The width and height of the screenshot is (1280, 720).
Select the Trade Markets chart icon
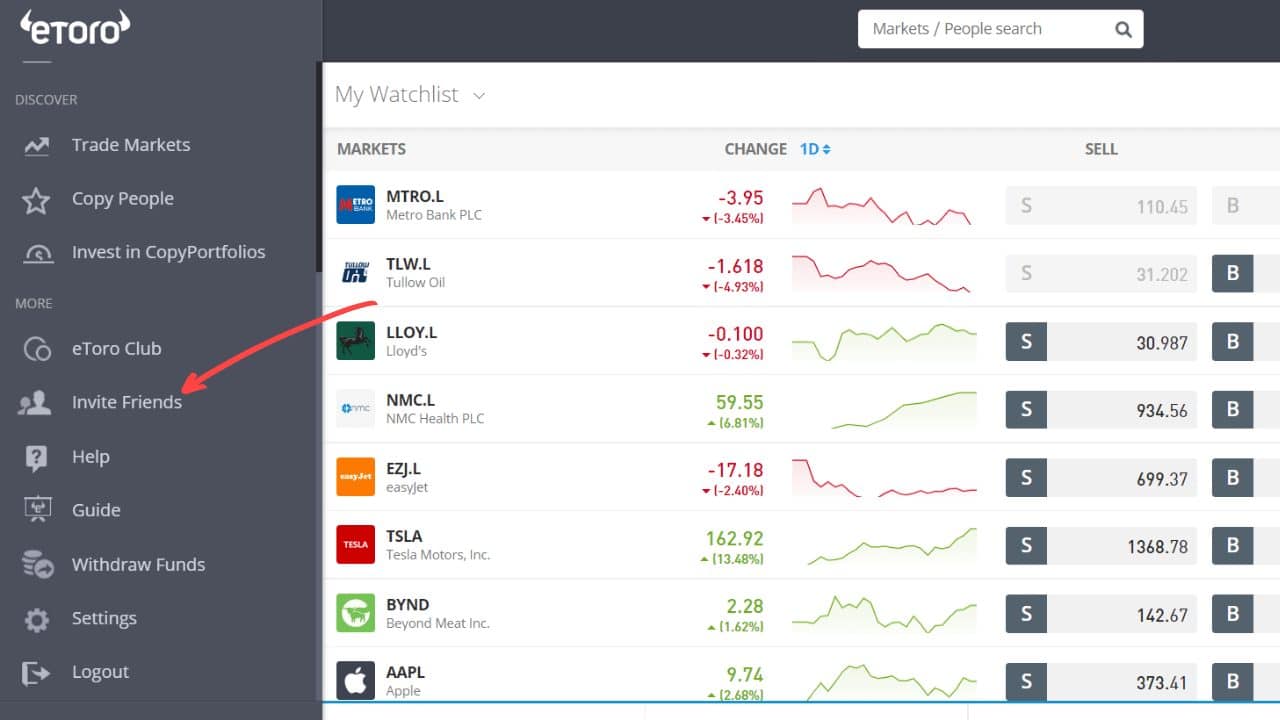(x=36, y=145)
